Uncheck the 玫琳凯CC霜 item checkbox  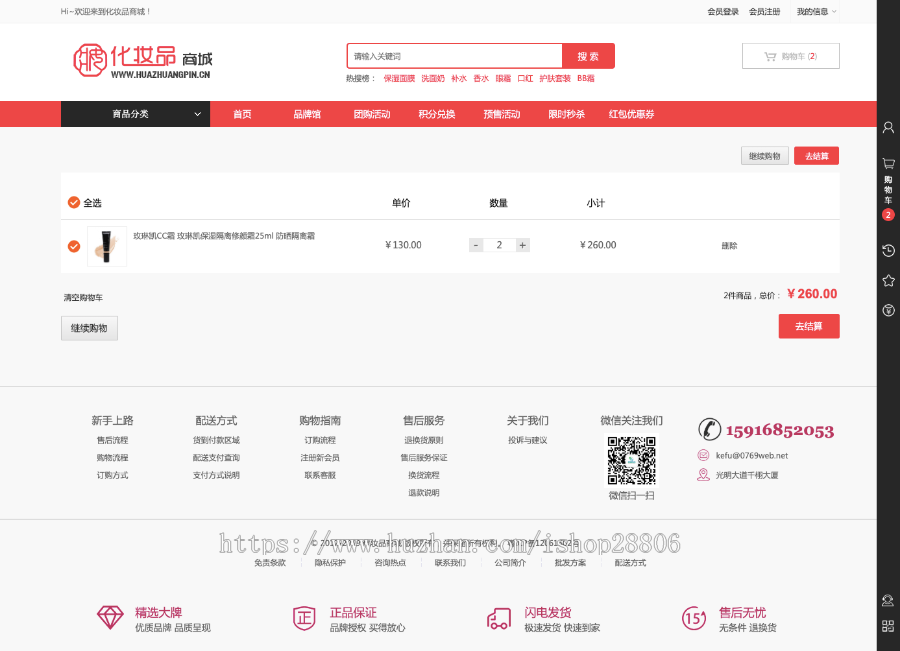pyautogui.click(x=74, y=246)
